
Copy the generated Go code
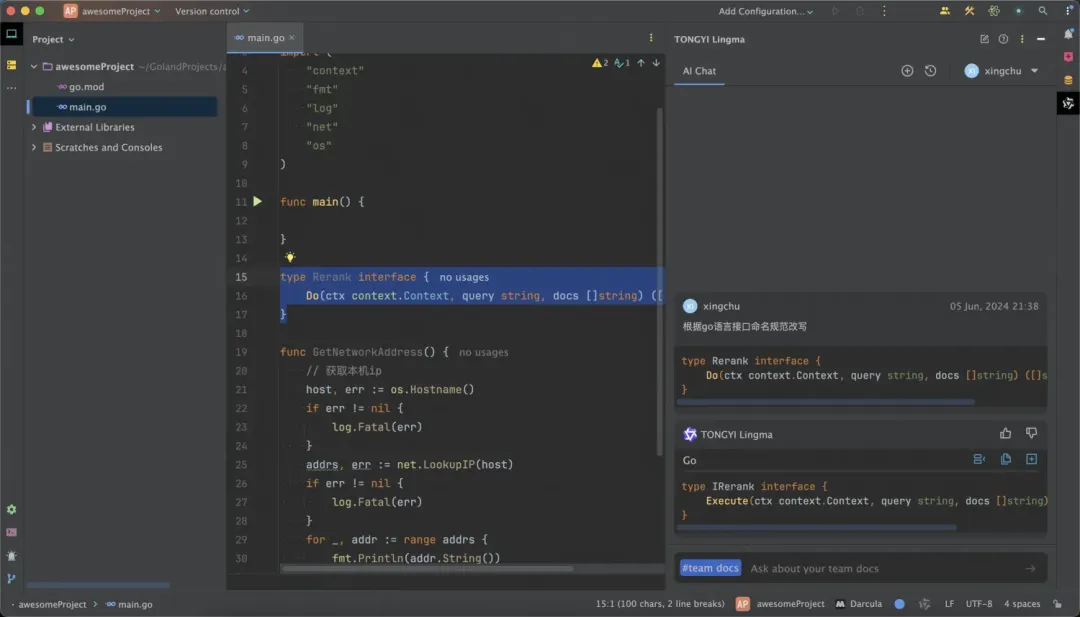pos(1006,459)
